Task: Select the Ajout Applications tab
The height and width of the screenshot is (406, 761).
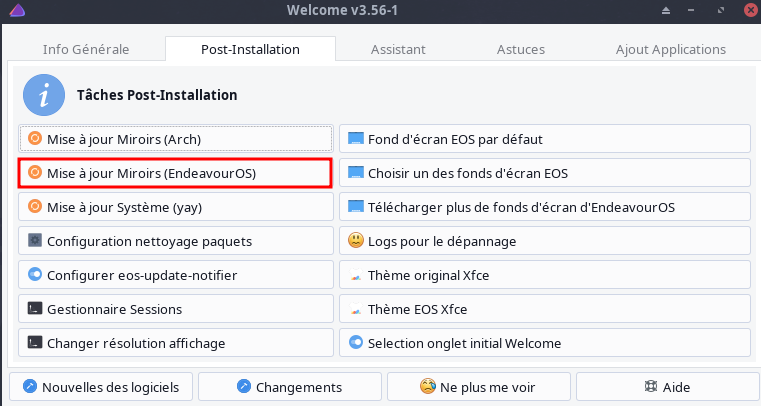Action: 671,49
